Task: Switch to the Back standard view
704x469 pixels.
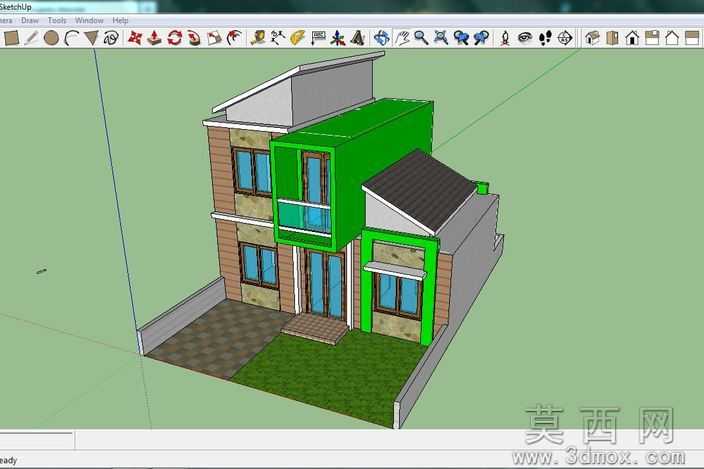Action: coord(672,38)
